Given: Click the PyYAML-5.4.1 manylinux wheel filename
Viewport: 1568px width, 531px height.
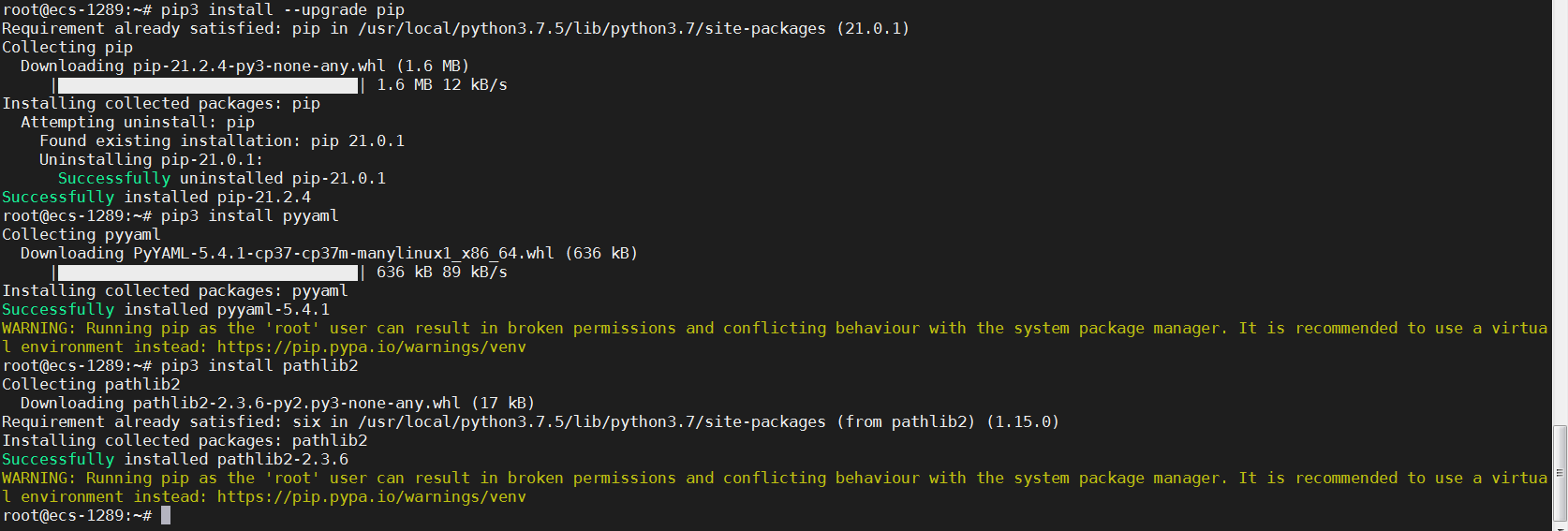Looking at the screenshot, I should click(343, 254).
